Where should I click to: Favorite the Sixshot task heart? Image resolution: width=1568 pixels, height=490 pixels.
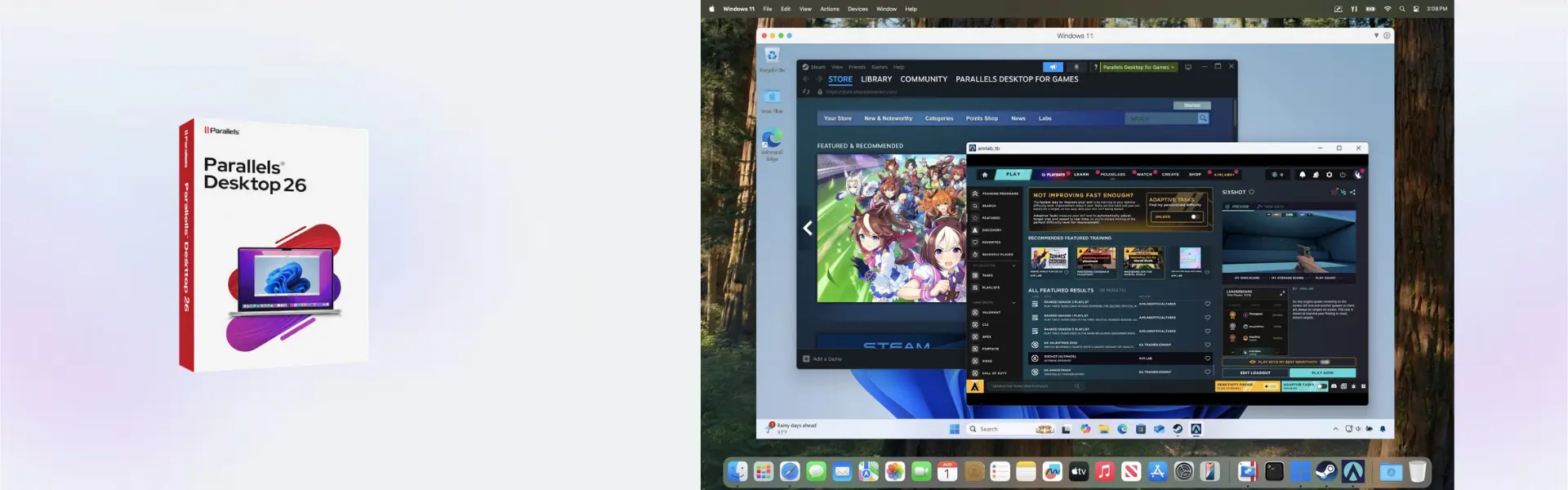click(1251, 192)
